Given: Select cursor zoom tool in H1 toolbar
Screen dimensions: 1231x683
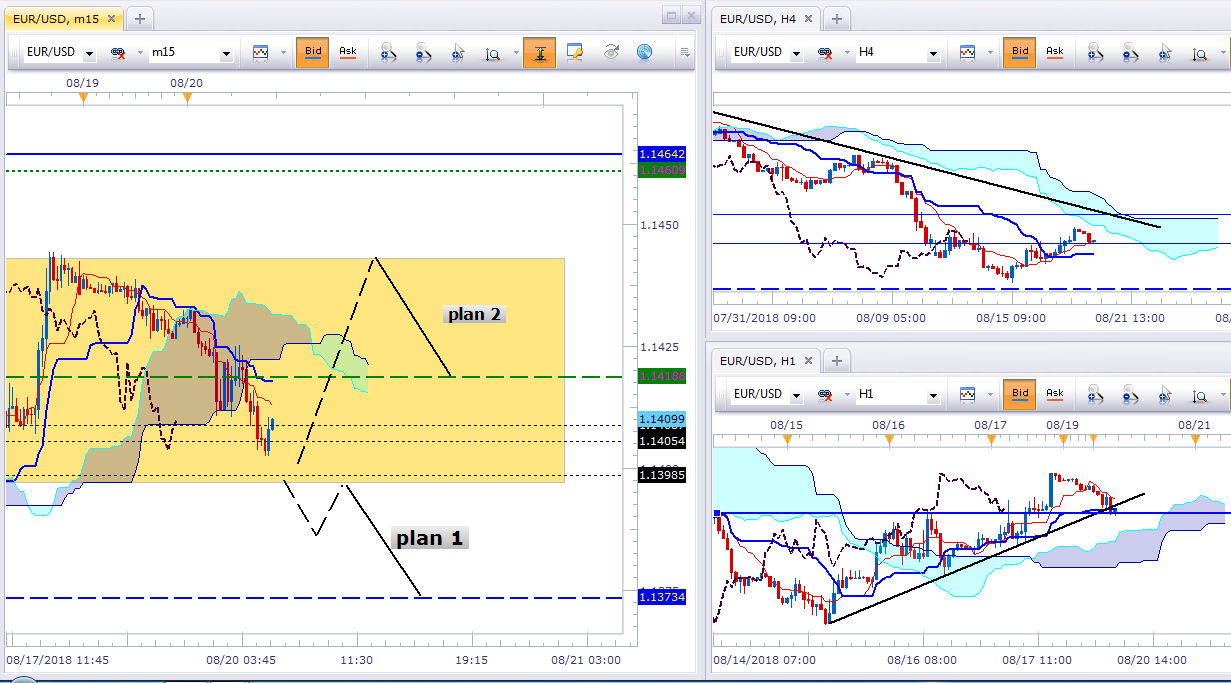Looking at the screenshot, I should (x=1166, y=395).
